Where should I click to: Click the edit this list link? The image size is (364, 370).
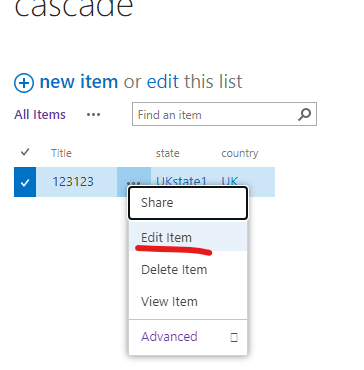click(194, 82)
